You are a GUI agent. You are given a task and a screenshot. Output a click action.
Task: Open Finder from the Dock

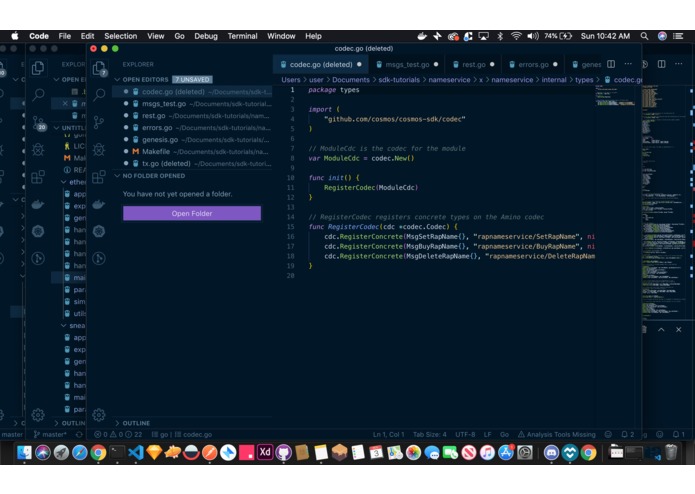click(x=24, y=452)
